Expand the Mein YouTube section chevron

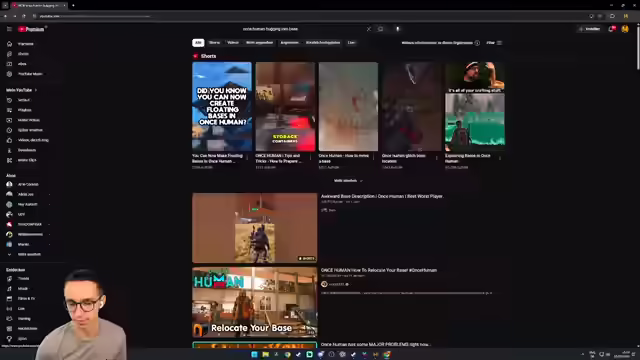click(36, 90)
